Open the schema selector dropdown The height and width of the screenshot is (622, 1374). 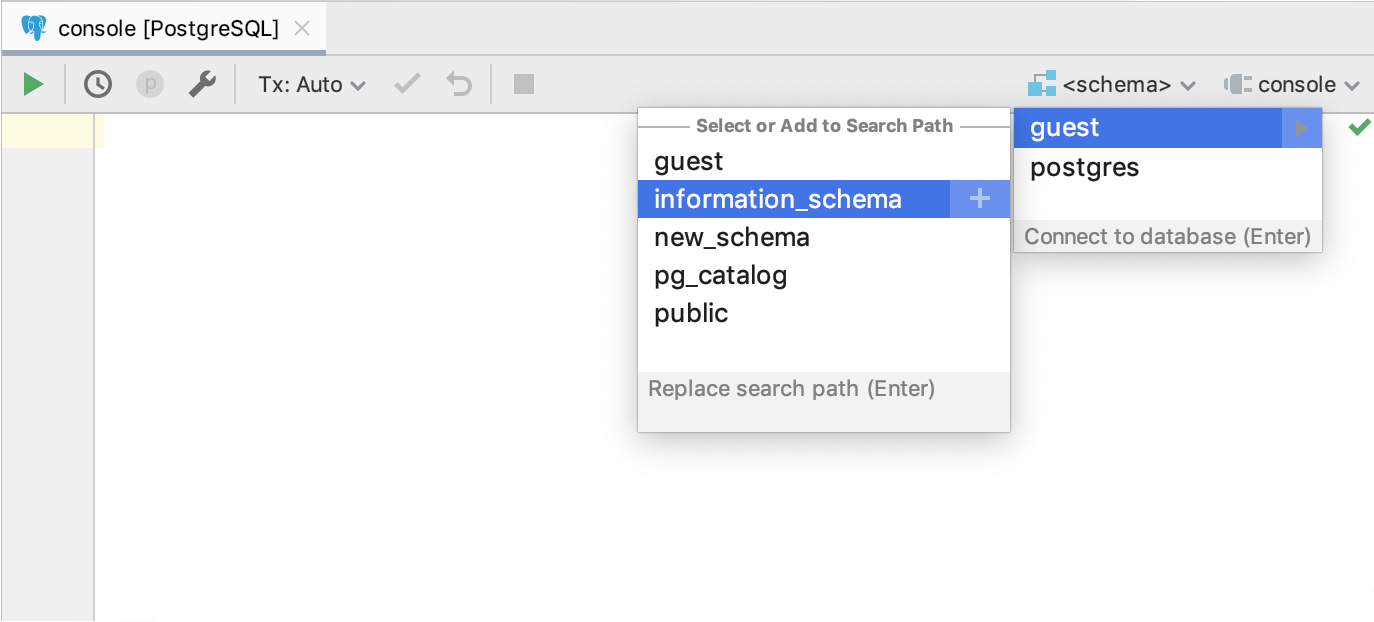[1111, 84]
